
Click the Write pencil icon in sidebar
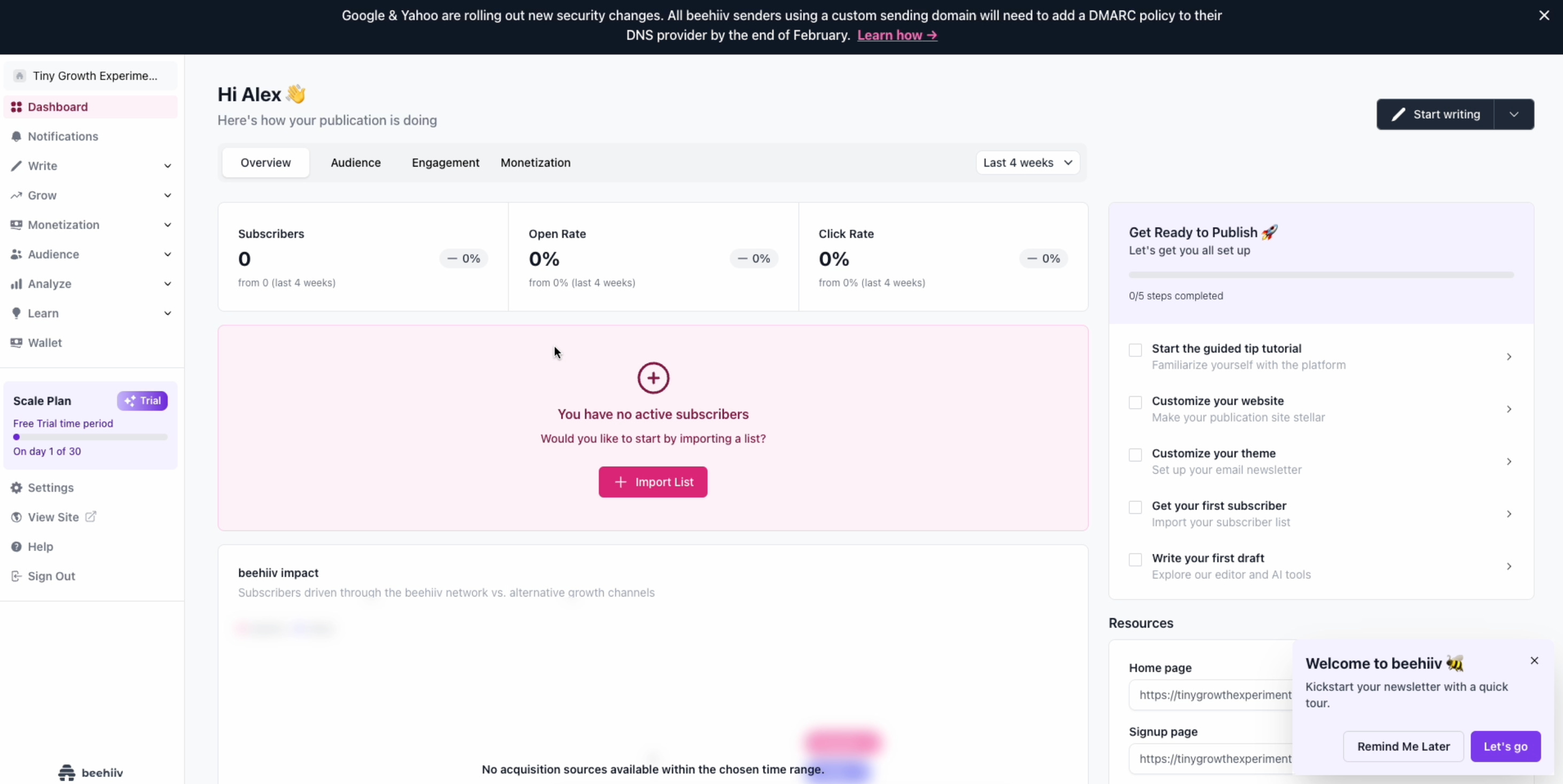(x=17, y=166)
